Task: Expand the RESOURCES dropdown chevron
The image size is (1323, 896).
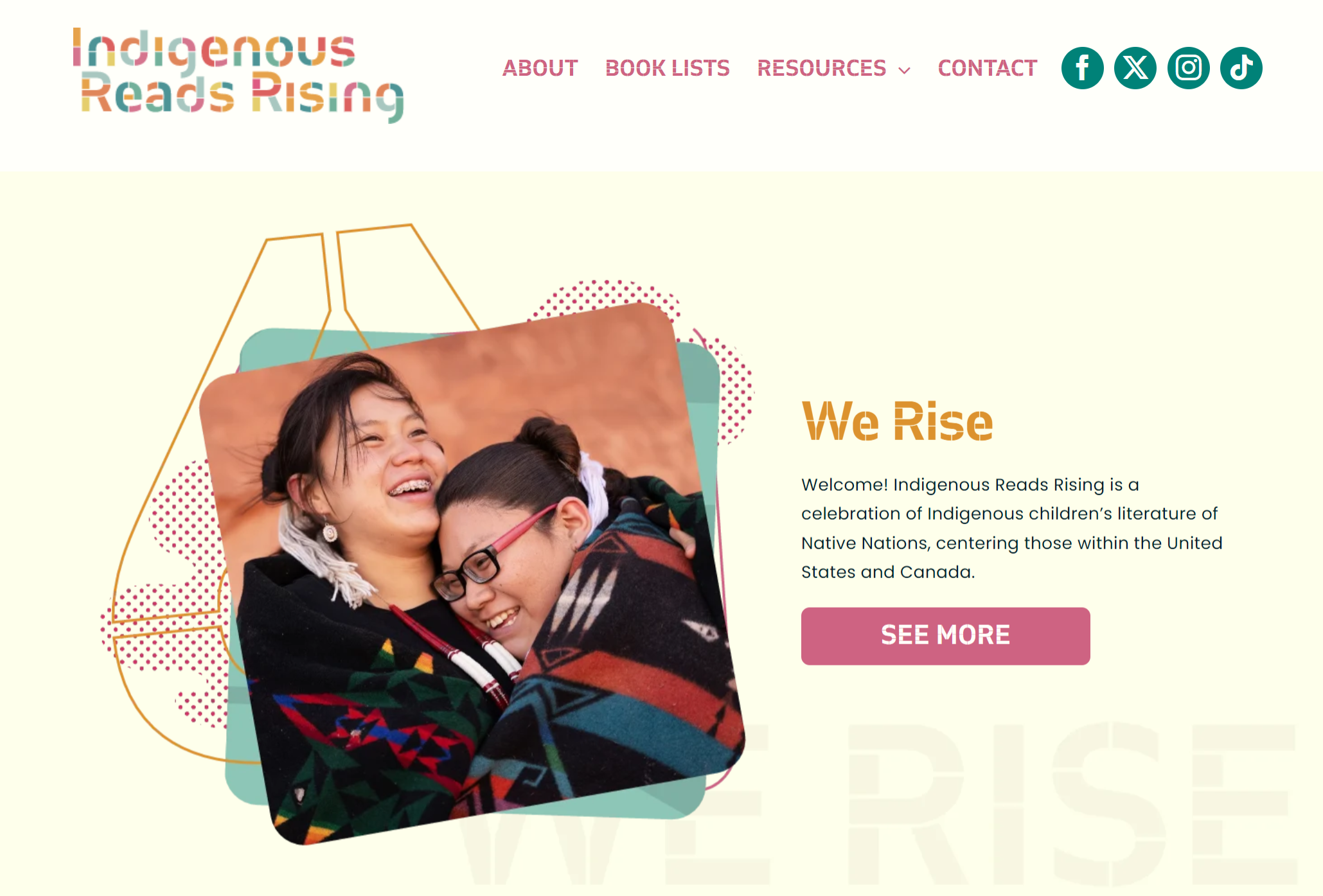Action: coord(905,71)
